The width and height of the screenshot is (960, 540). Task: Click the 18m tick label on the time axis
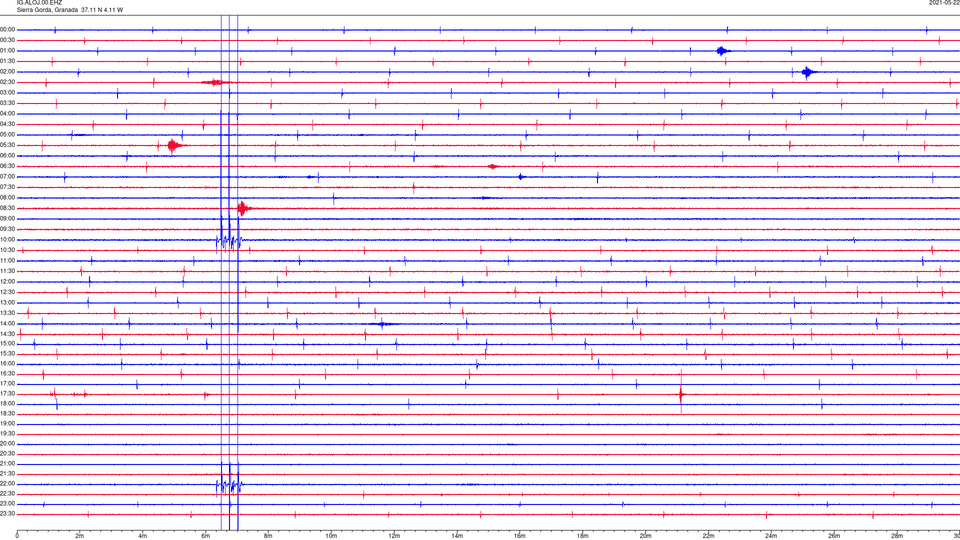coord(583,536)
